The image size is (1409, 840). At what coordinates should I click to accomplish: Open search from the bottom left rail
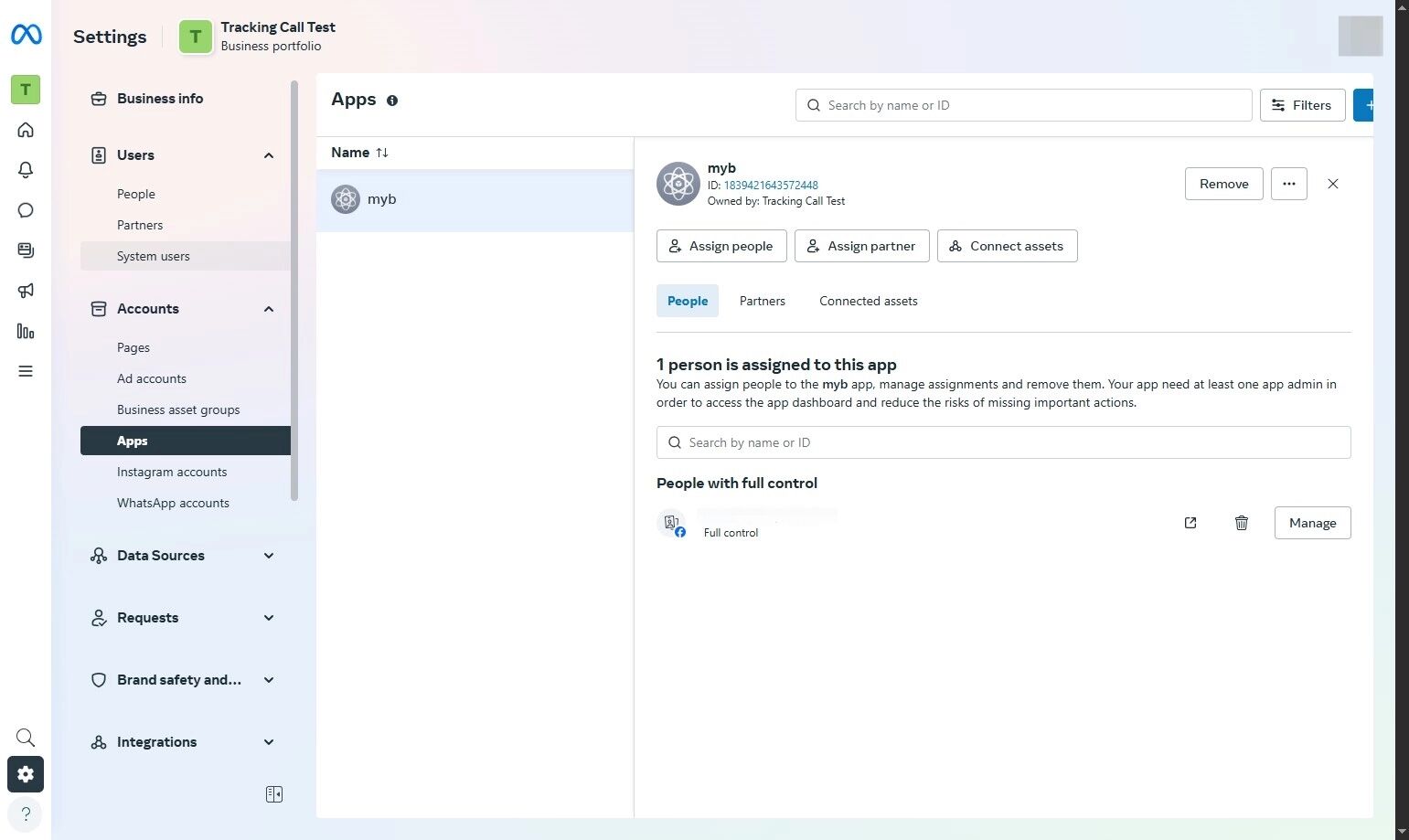coord(25,737)
